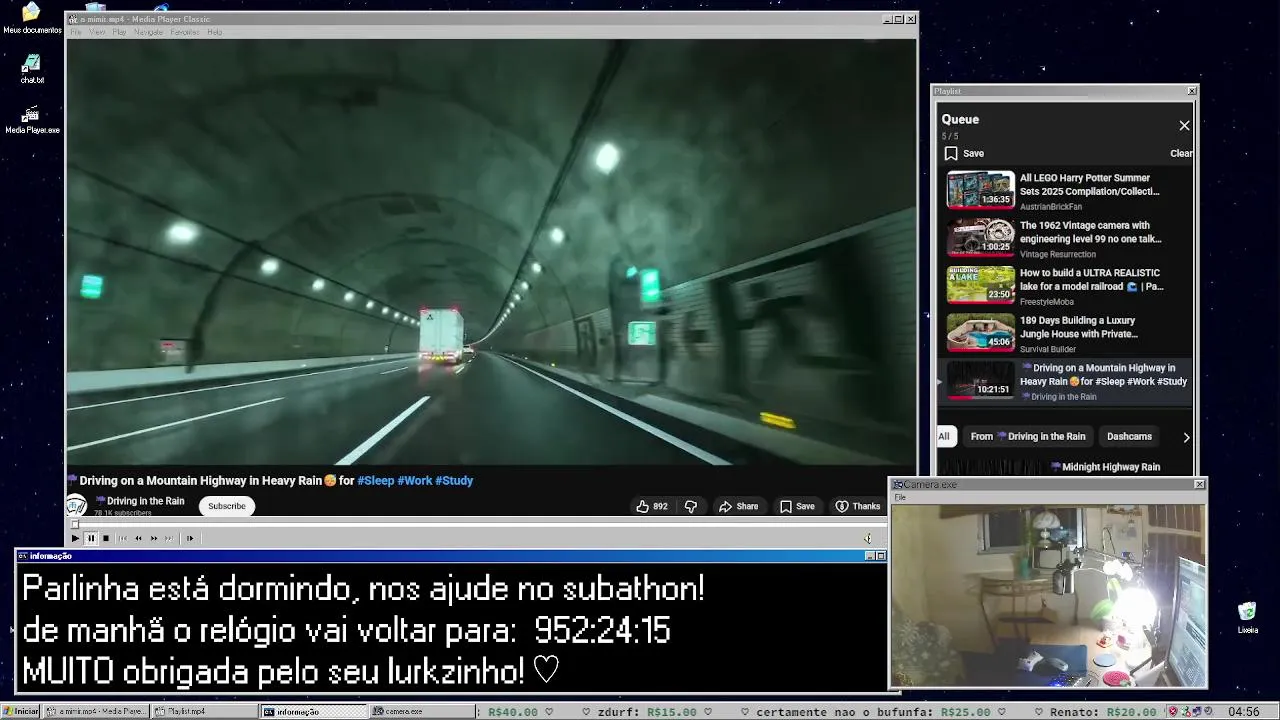Click the Vintage Resurrection channel name in queue

1058,254
